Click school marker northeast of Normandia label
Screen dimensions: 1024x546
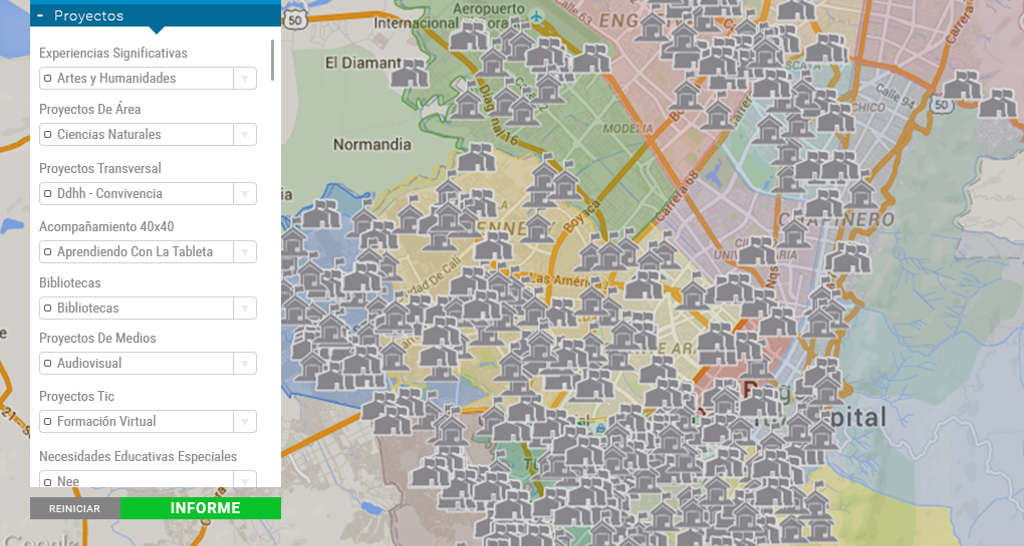[x=476, y=157]
